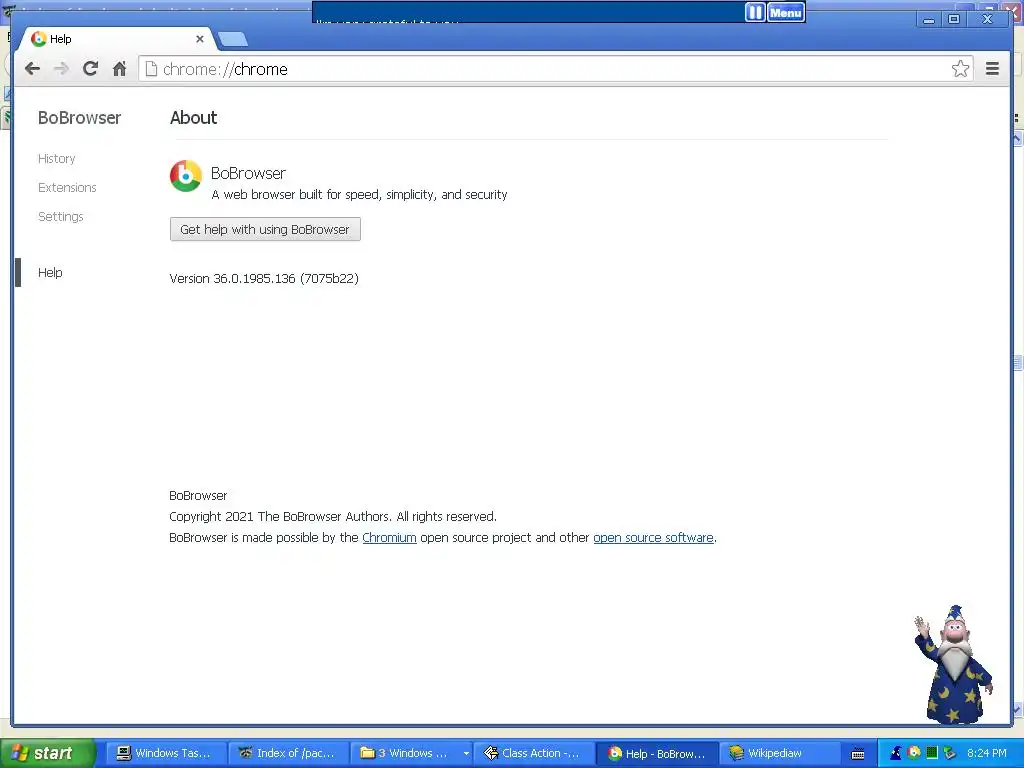Image resolution: width=1024 pixels, height=768 pixels.
Task: Click the About page heading
Action: tap(193, 118)
